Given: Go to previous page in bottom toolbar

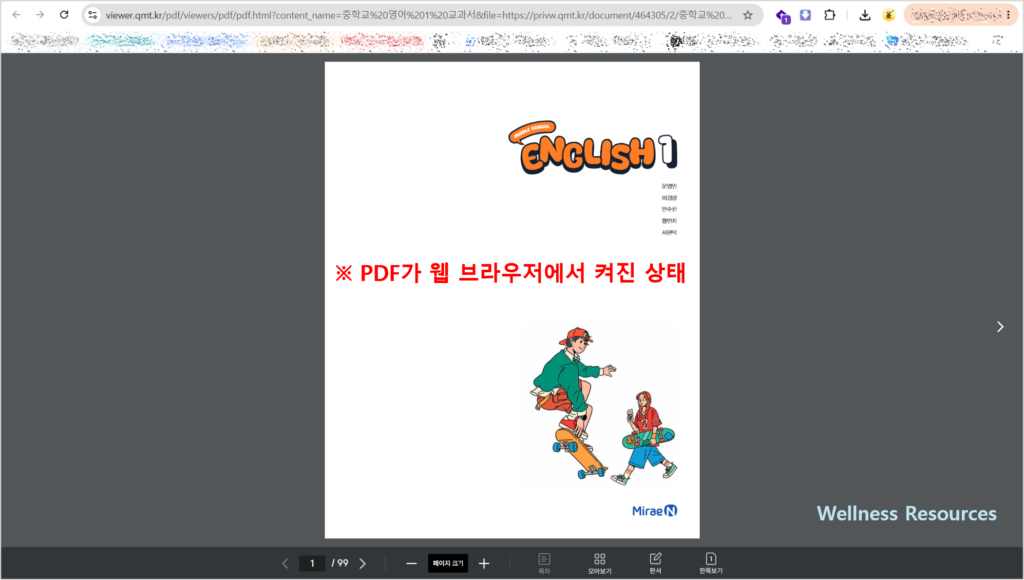Looking at the screenshot, I should click(285, 563).
